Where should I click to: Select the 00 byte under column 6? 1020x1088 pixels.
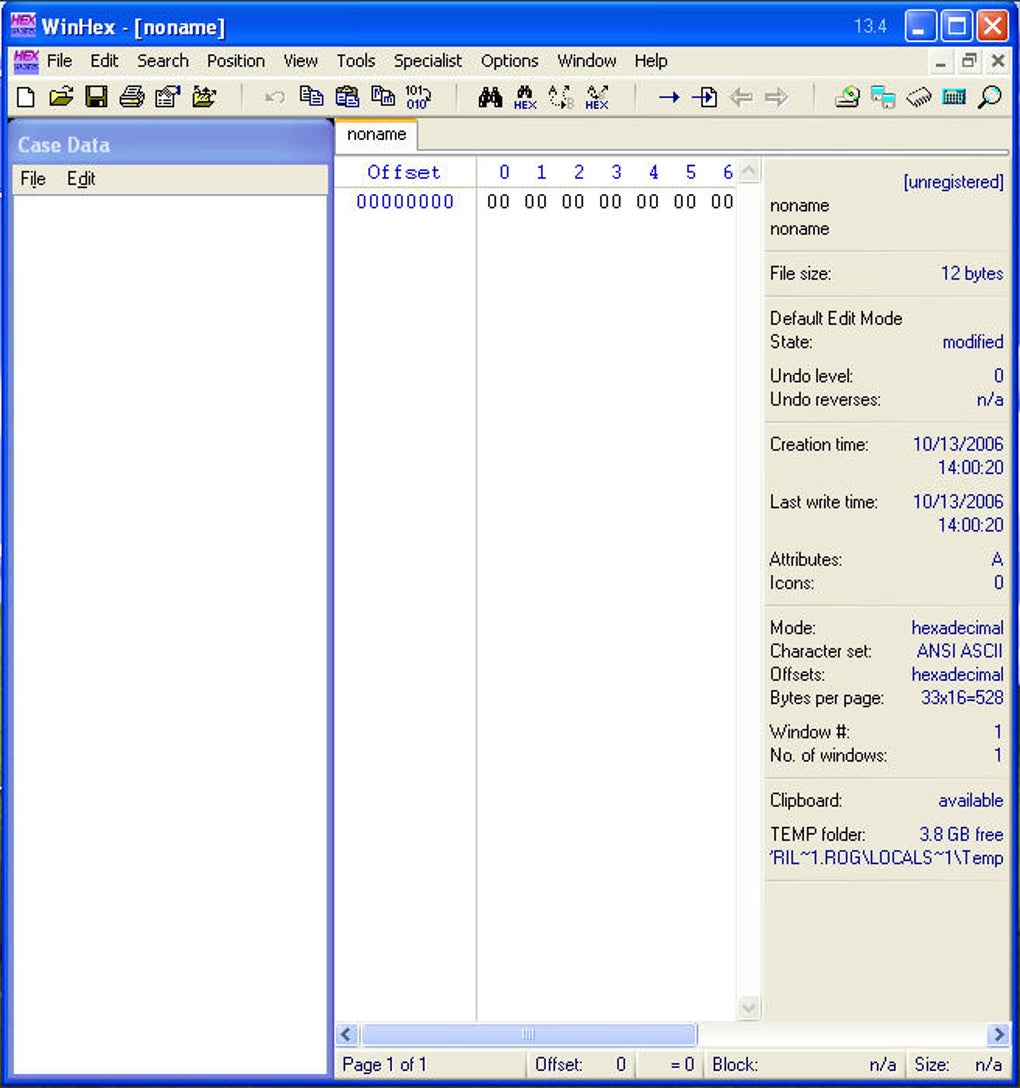(722, 202)
